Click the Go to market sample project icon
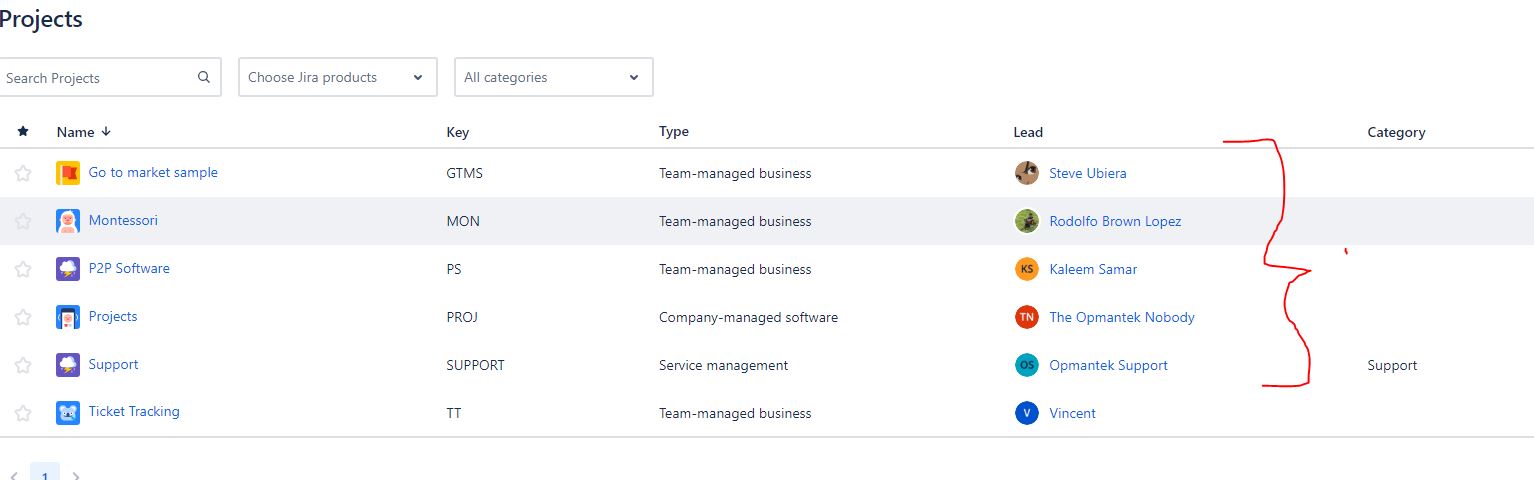Screen dimensions: 1534x480 [x=68, y=173]
